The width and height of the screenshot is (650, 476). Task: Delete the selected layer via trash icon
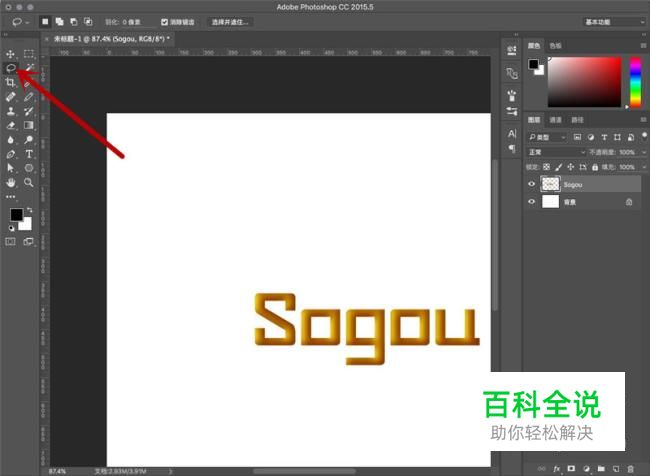tap(631, 469)
